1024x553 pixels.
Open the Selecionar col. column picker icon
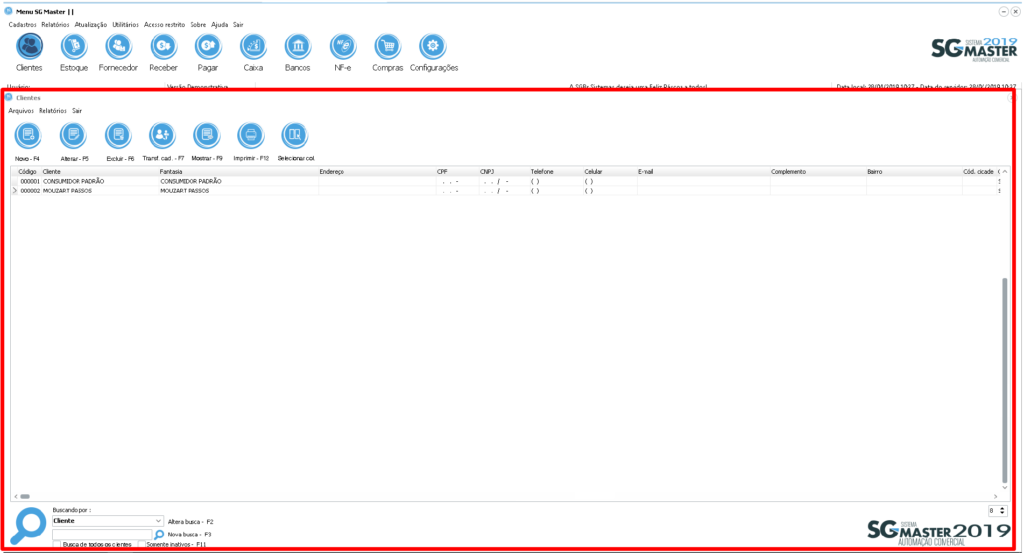(295, 135)
